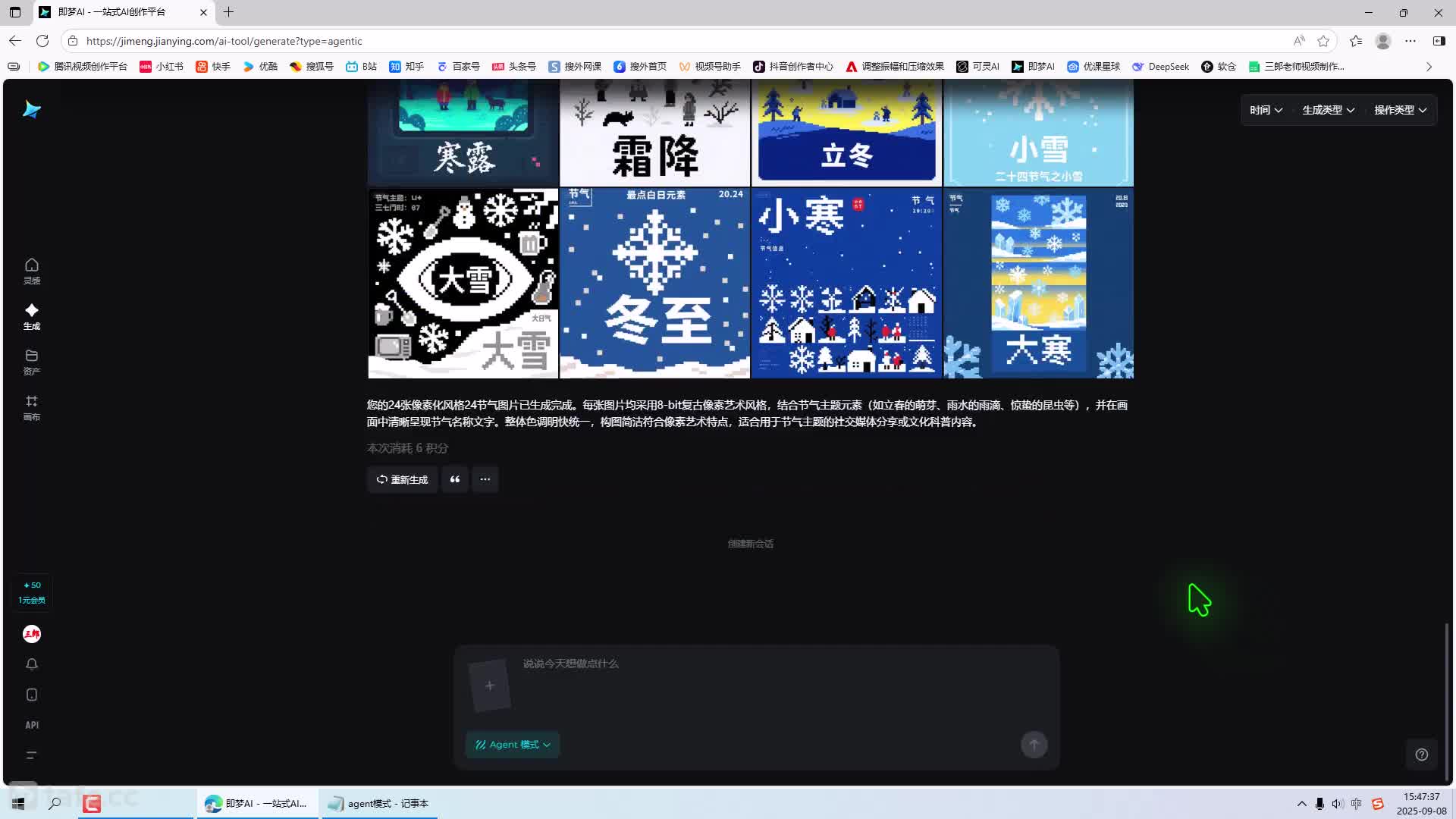The image size is (1456, 819).
Task: Open the 冬至 pixel art thumbnail
Action: pos(654,283)
